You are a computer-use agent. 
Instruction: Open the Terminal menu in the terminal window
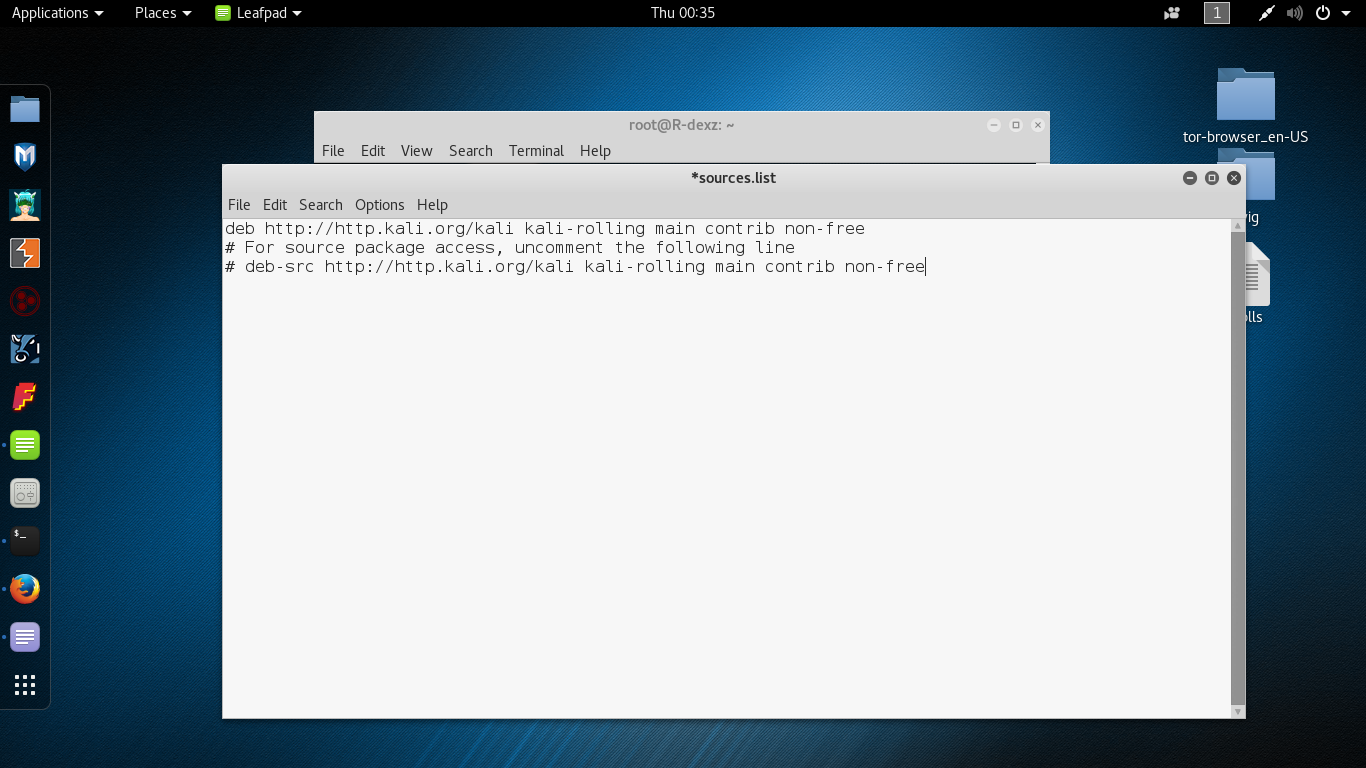click(536, 151)
